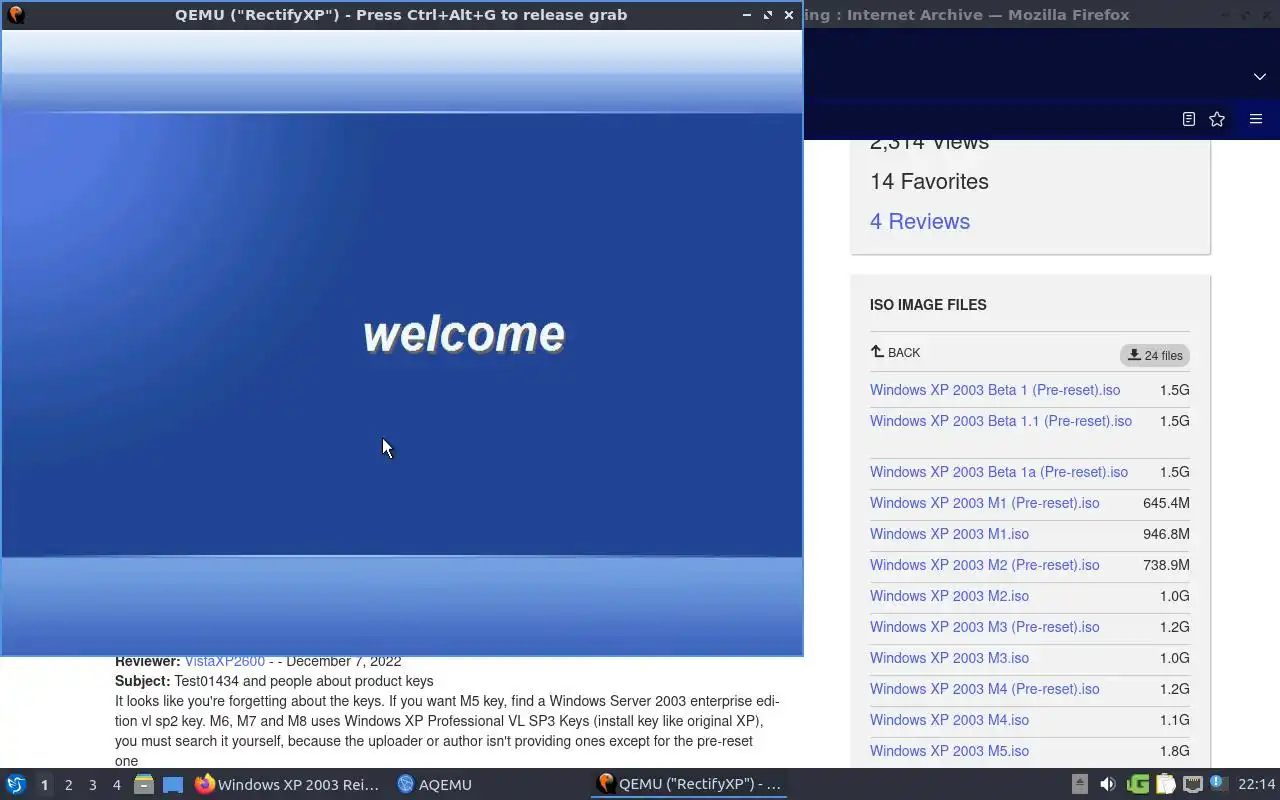
Task: Select QEMU RectifyXP taskbar entry
Action: point(688,785)
